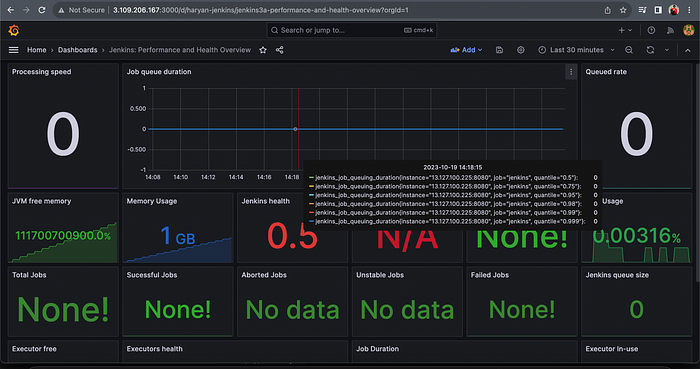Screen dimensions: 700x369
Task: Click the Executors health panel title
Action: (x=154, y=349)
